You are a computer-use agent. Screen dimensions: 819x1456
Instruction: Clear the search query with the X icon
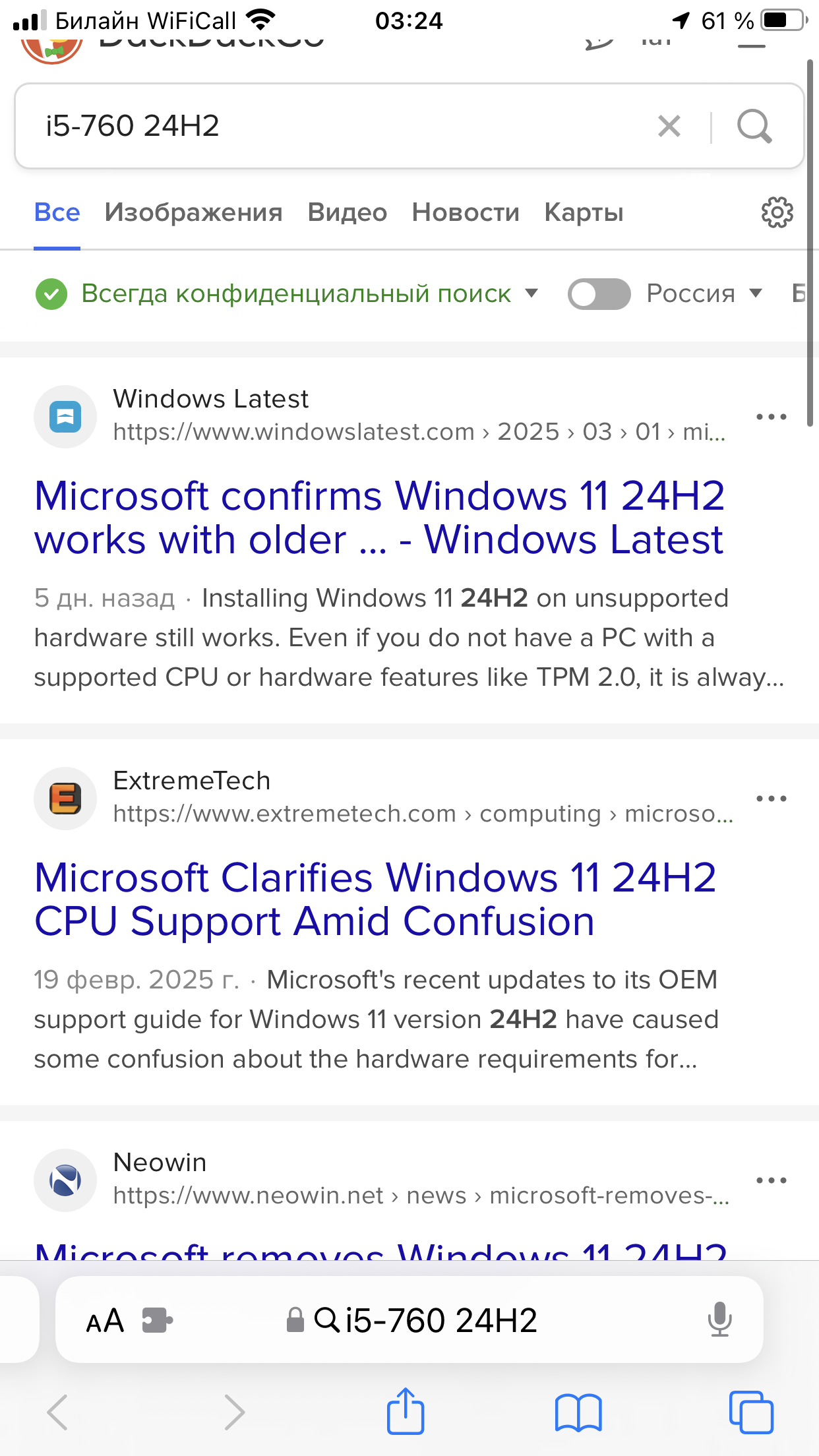pyautogui.click(x=669, y=126)
